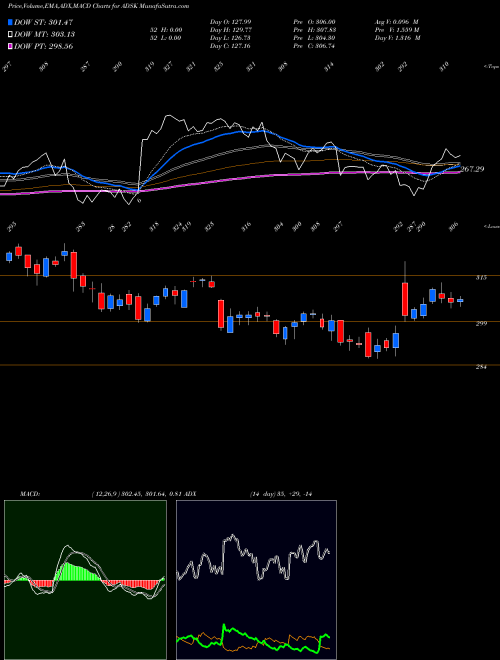Open the ADX indicator chart panel
This screenshot has height=660, width=500.
(257, 580)
